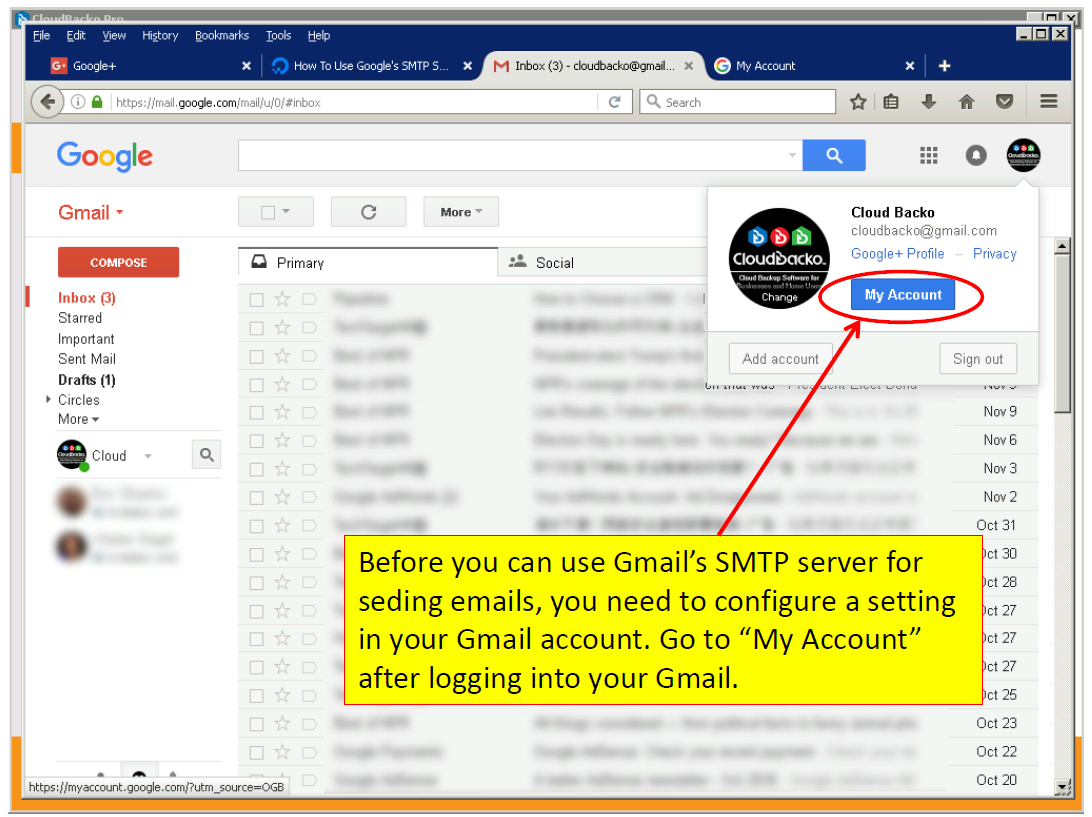The height and width of the screenshot is (817, 1092).
Task: Go to the browser home page icon
Action: tap(967, 102)
